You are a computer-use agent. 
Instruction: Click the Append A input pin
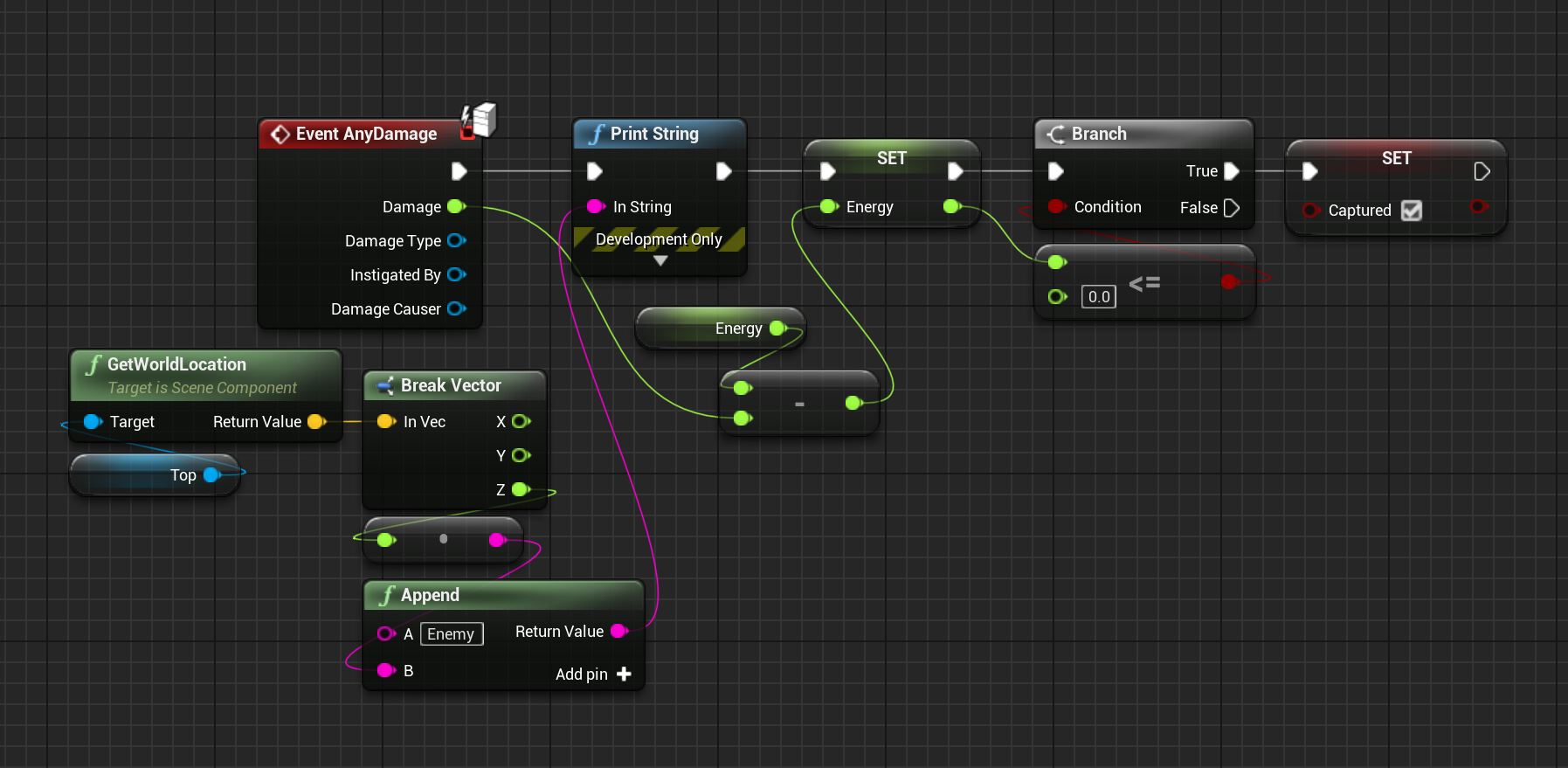[x=386, y=633]
